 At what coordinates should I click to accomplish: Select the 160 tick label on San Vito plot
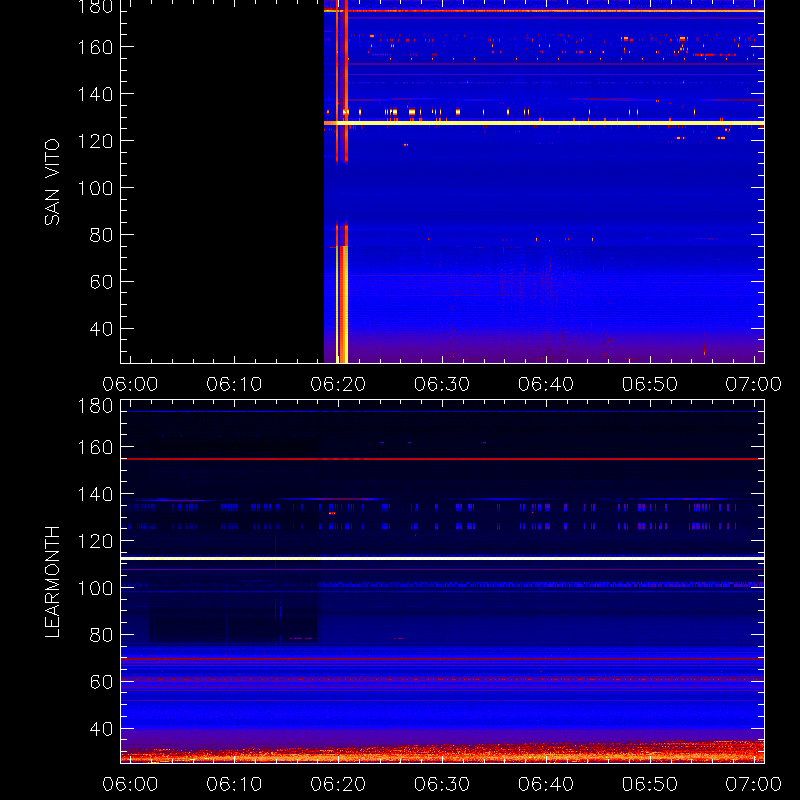[95, 47]
